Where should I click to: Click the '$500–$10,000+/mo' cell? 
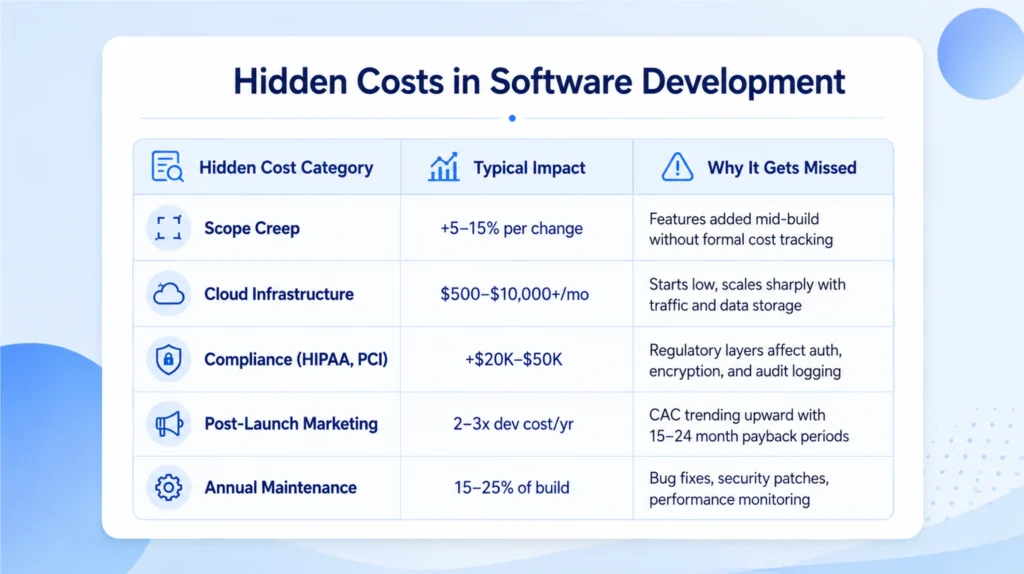click(515, 294)
